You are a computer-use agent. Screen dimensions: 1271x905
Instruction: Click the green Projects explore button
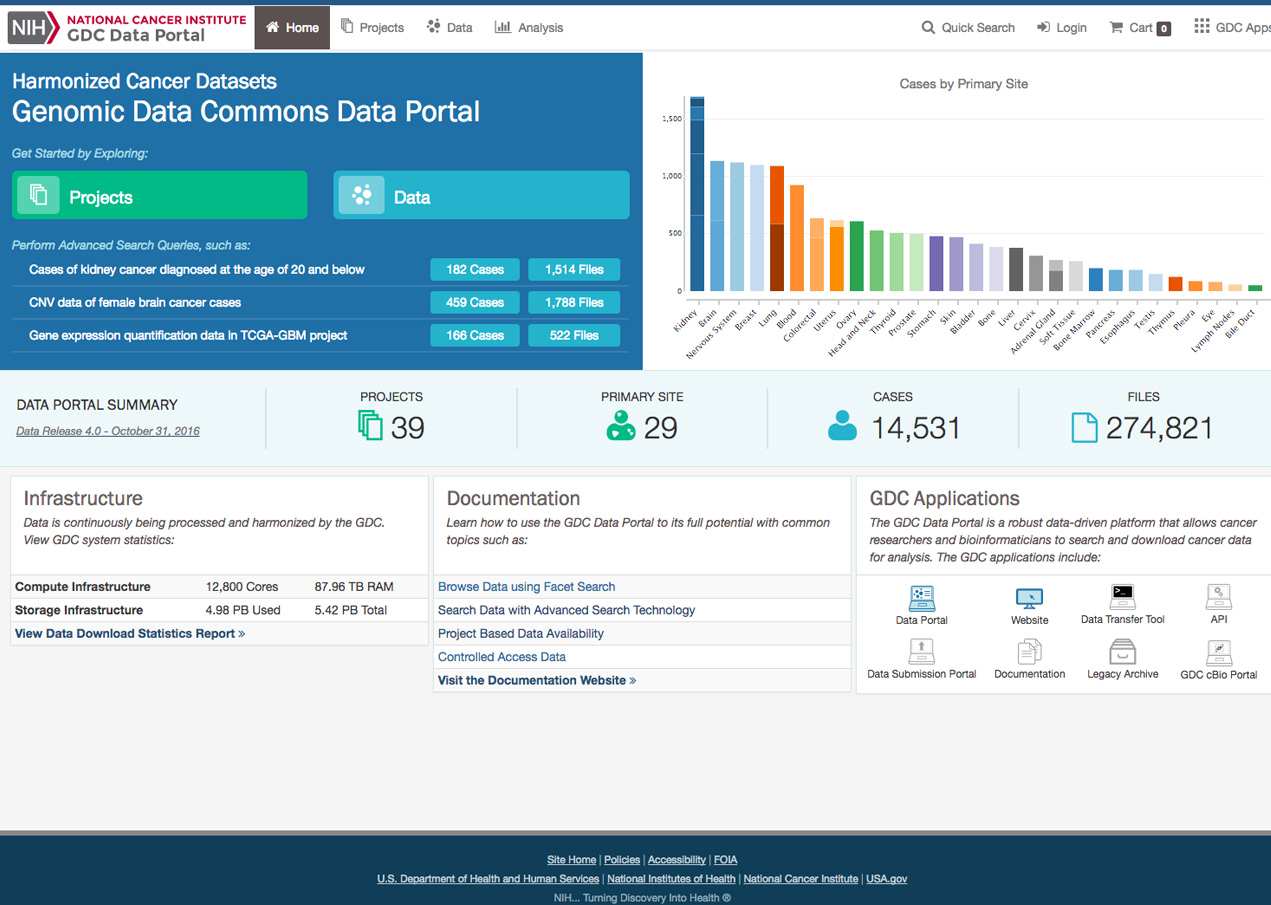159,195
